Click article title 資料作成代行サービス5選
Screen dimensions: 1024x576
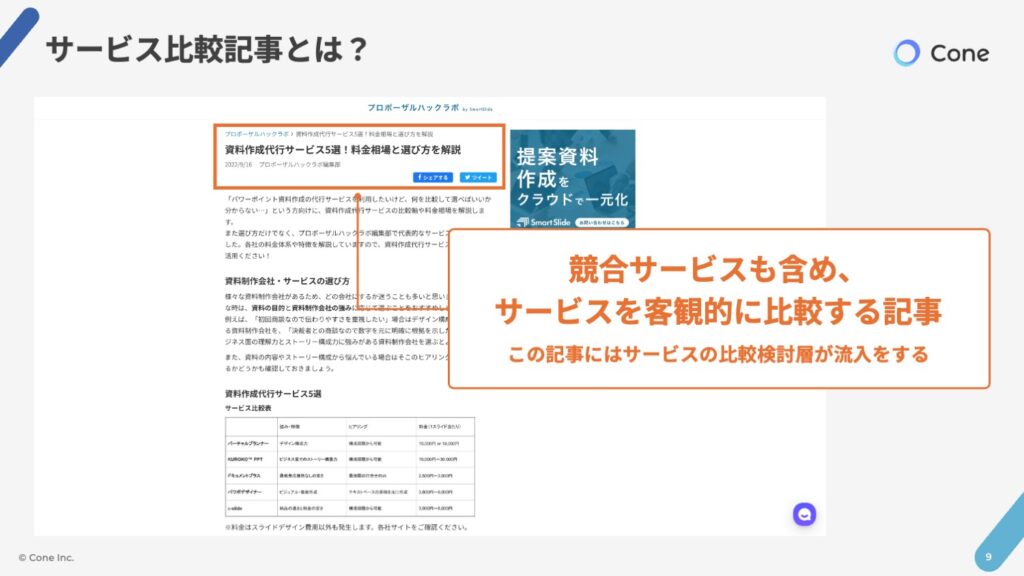pyautogui.click(x=343, y=150)
